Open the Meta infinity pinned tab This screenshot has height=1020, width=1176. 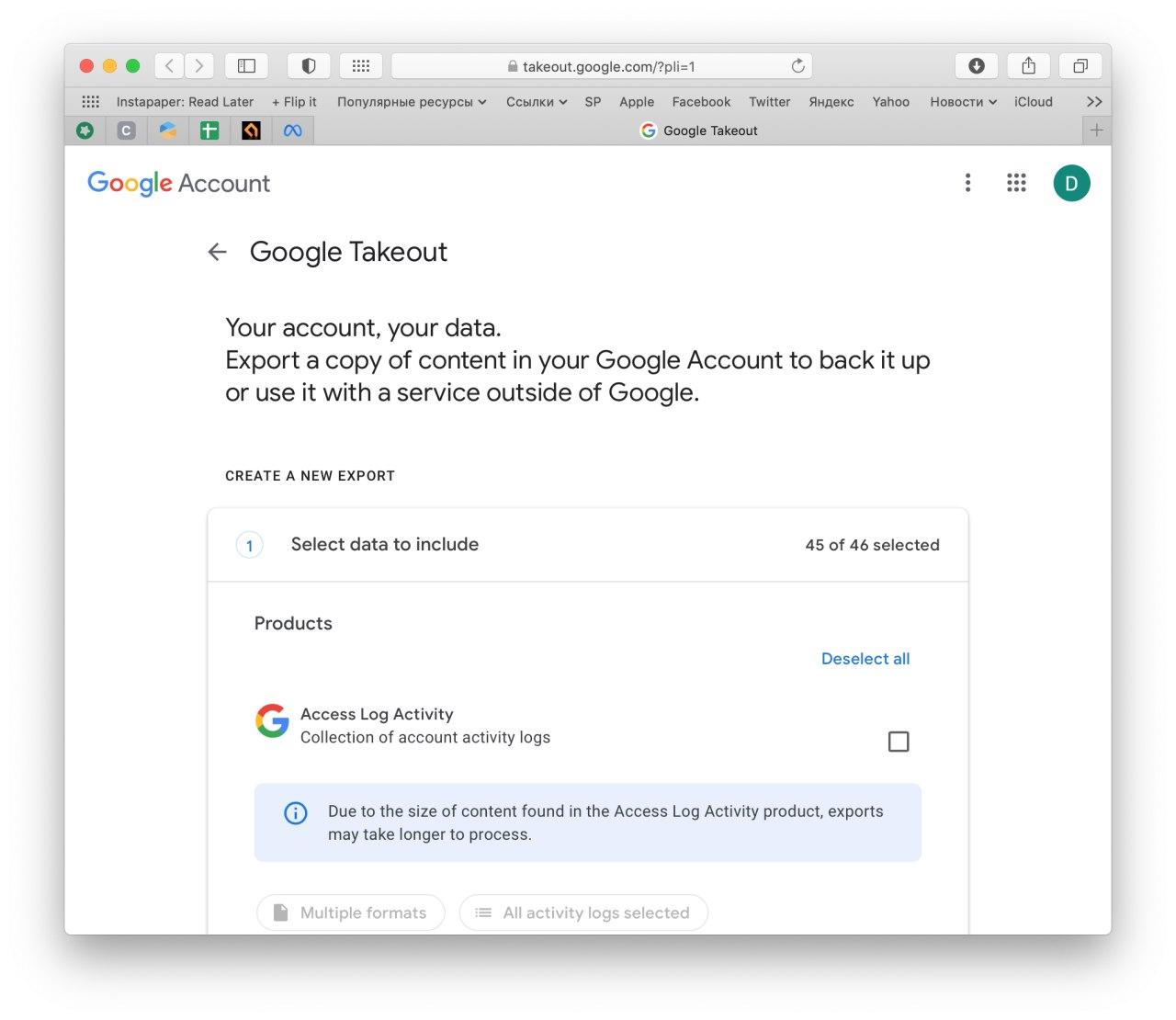(292, 130)
